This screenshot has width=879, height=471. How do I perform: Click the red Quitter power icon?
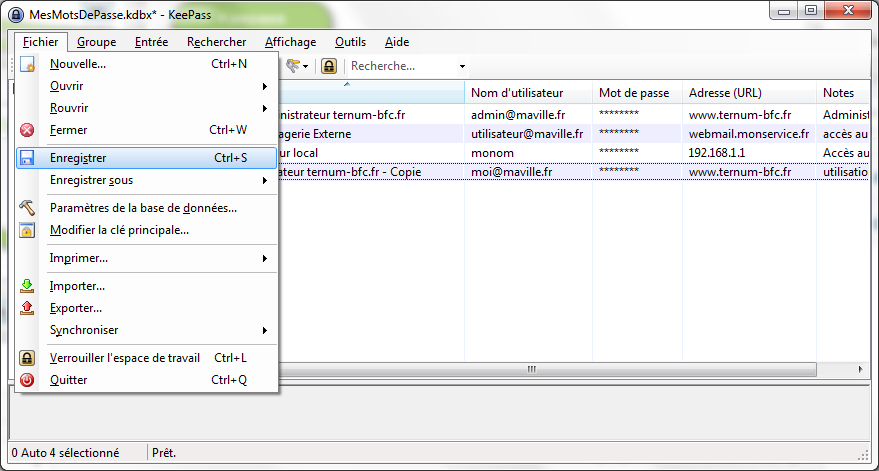pyautogui.click(x=28, y=380)
